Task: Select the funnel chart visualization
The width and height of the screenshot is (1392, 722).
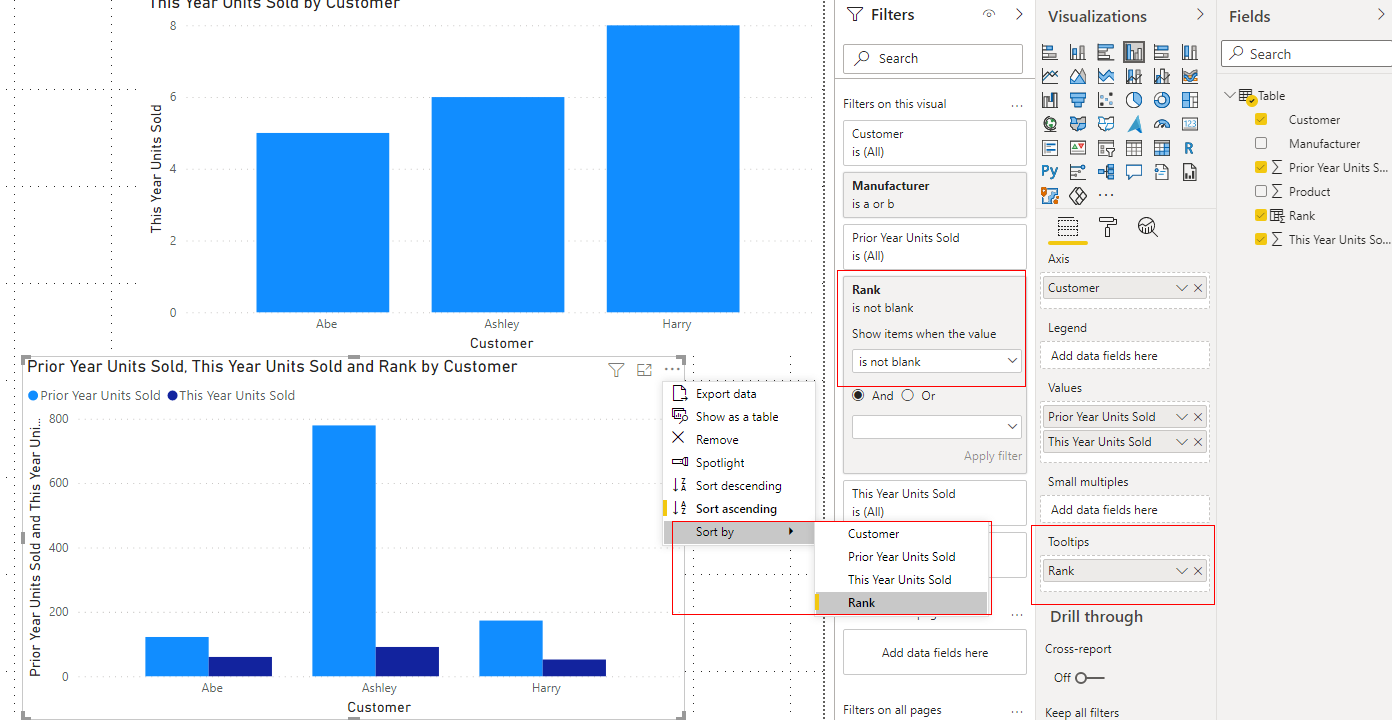Action: click(1077, 100)
